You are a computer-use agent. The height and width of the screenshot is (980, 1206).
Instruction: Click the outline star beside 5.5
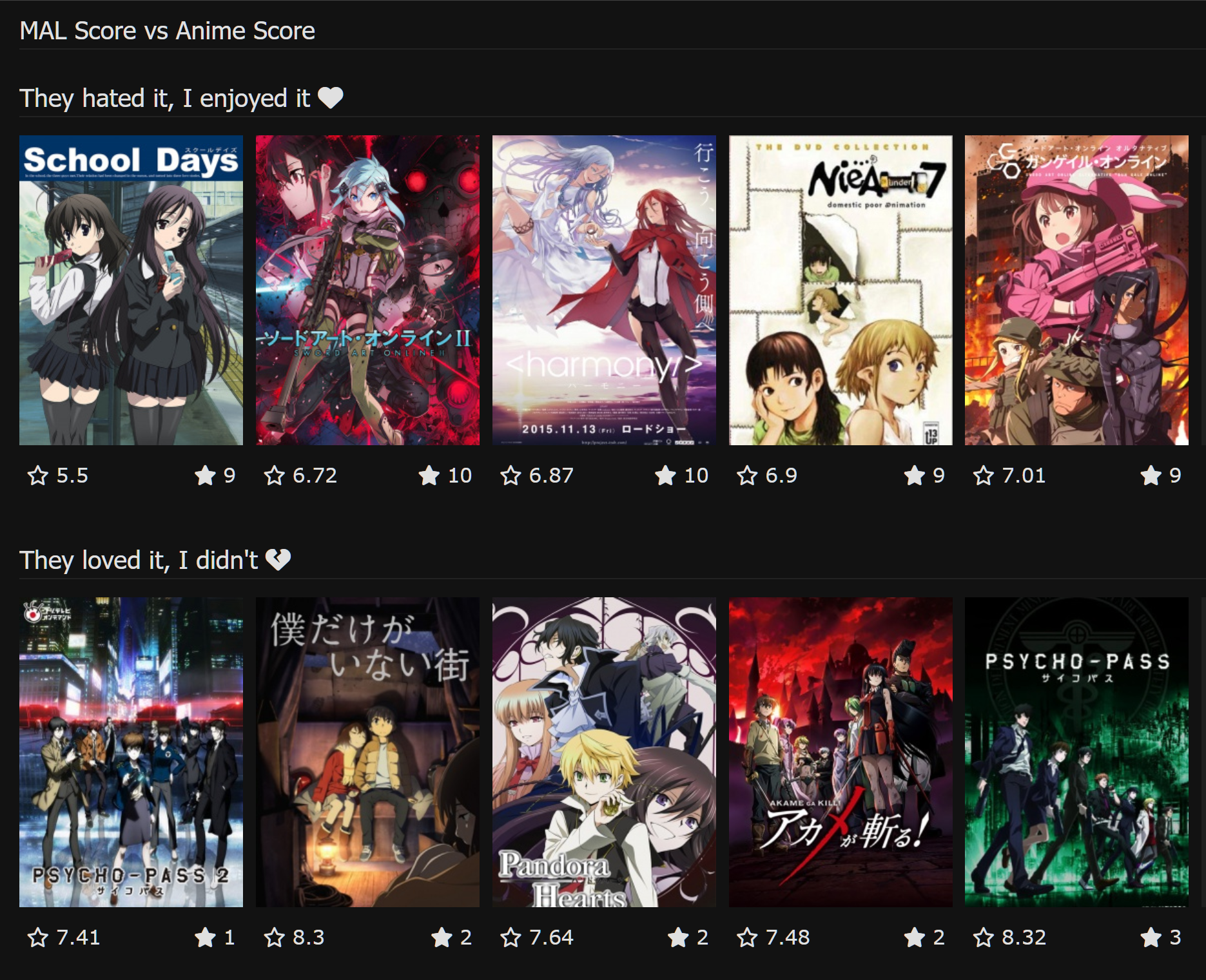(38, 476)
